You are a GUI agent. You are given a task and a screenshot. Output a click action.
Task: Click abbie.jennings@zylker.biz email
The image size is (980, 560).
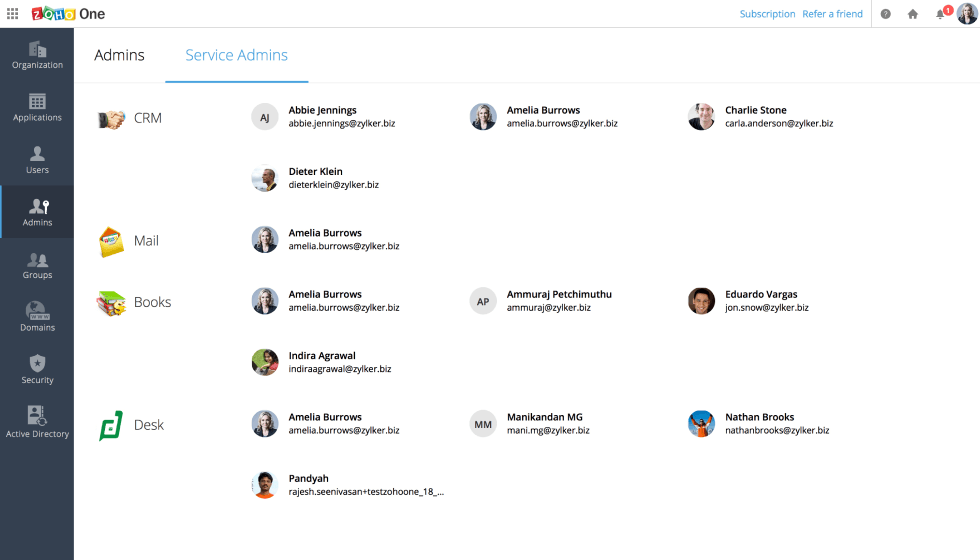click(x=342, y=124)
